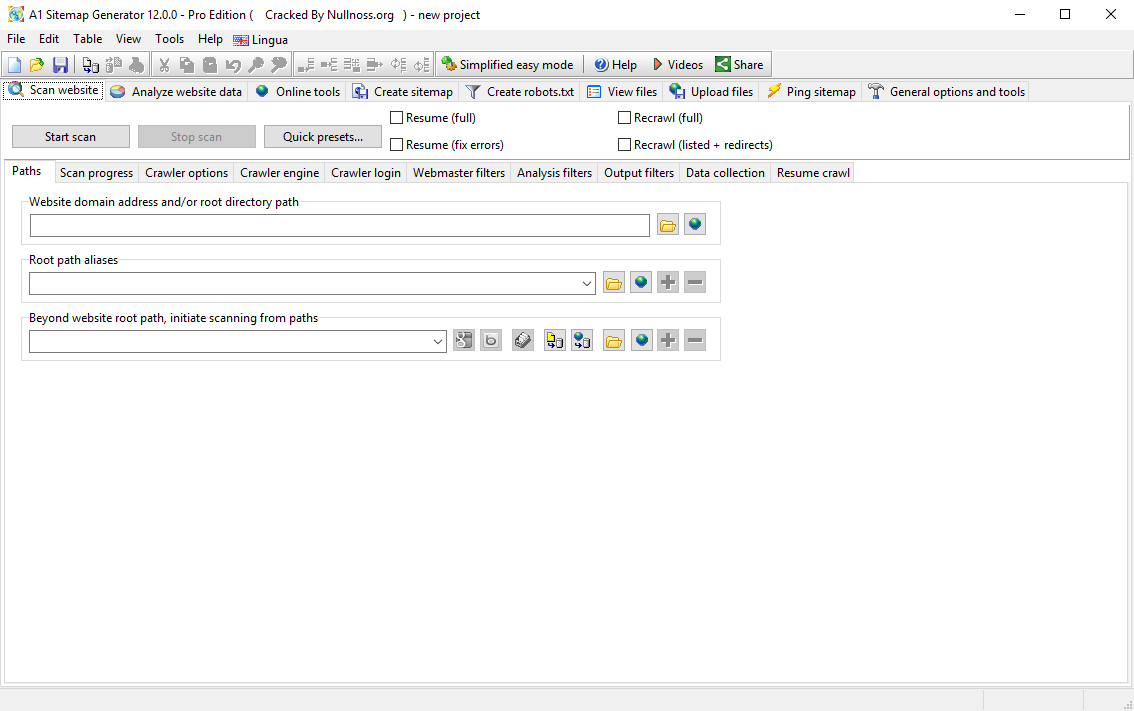The width and height of the screenshot is (1134, 711).
Task: Click globe icon in Root path aliases row
Action: point(641,283)
